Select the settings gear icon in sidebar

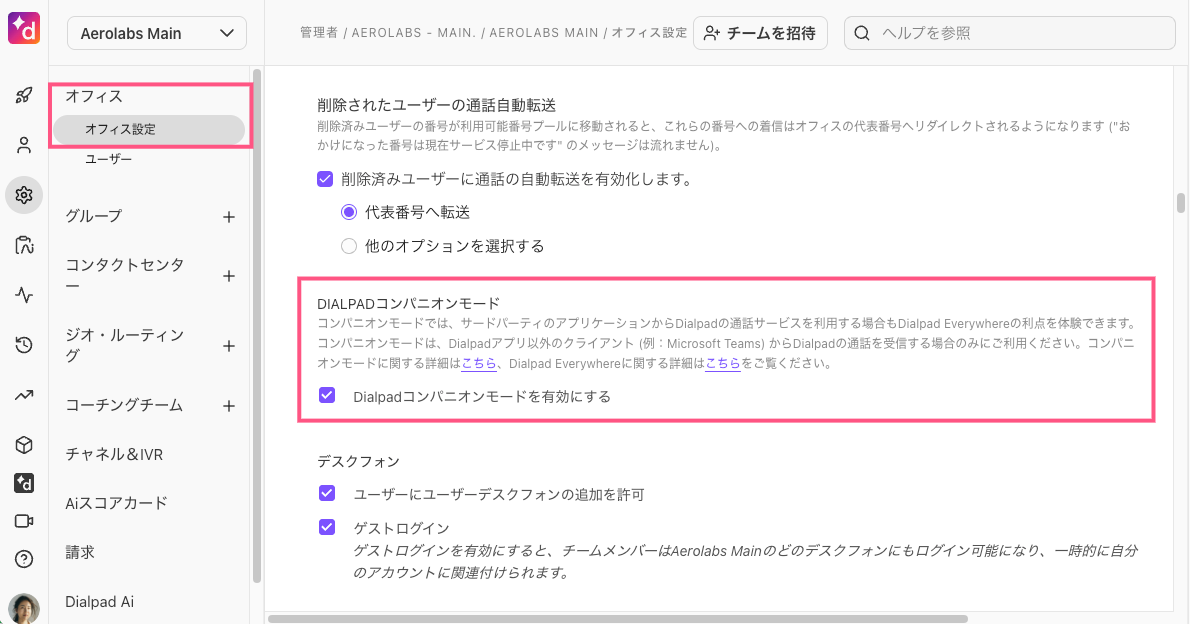24,195
